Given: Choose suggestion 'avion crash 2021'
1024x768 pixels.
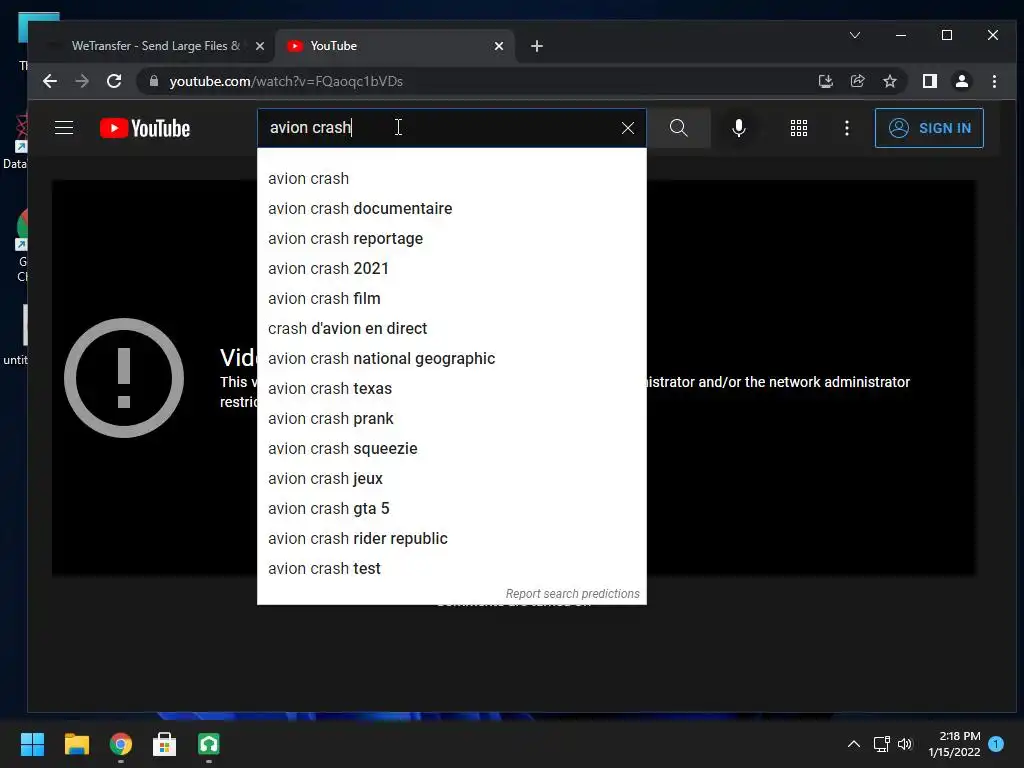Looking at the screenshot, I should pos(452,268).
